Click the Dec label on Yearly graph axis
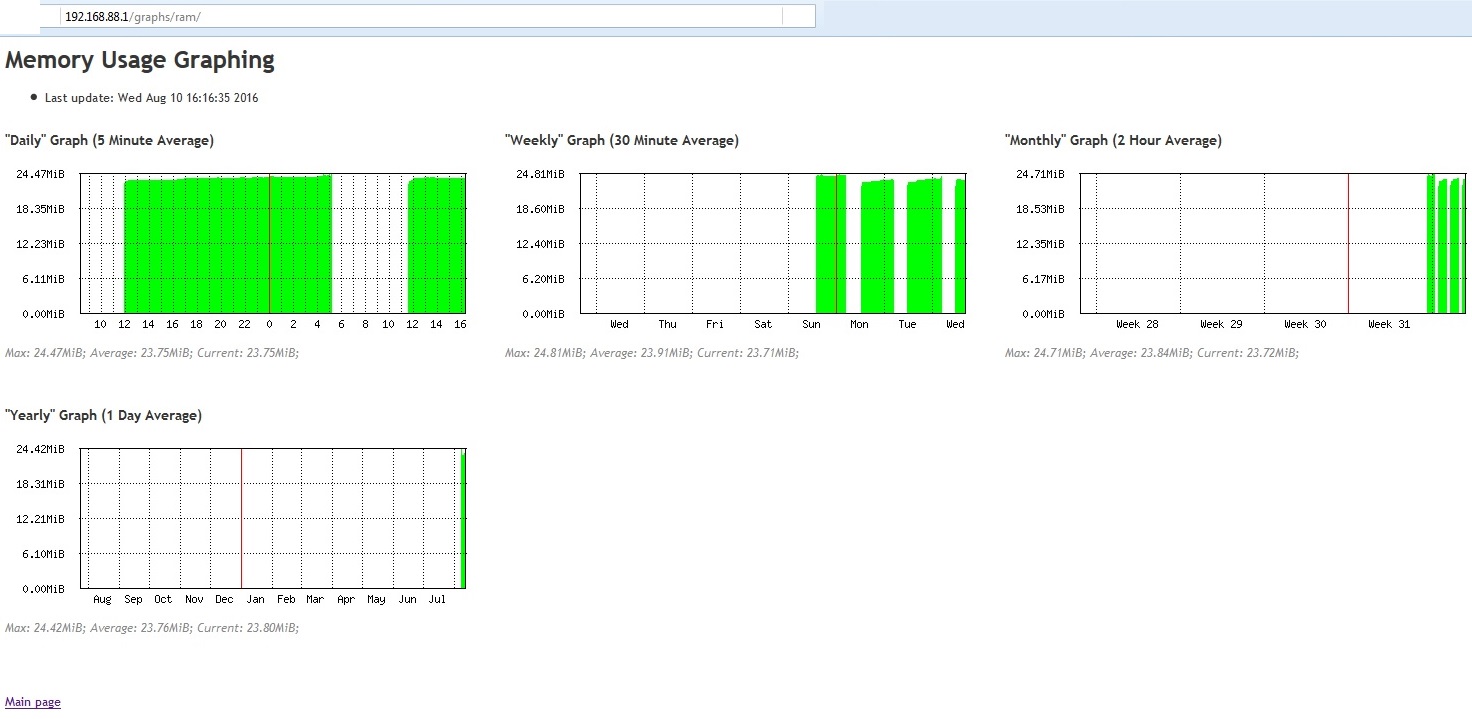This screenshot has width=1472, height=719. pos(224,599)
